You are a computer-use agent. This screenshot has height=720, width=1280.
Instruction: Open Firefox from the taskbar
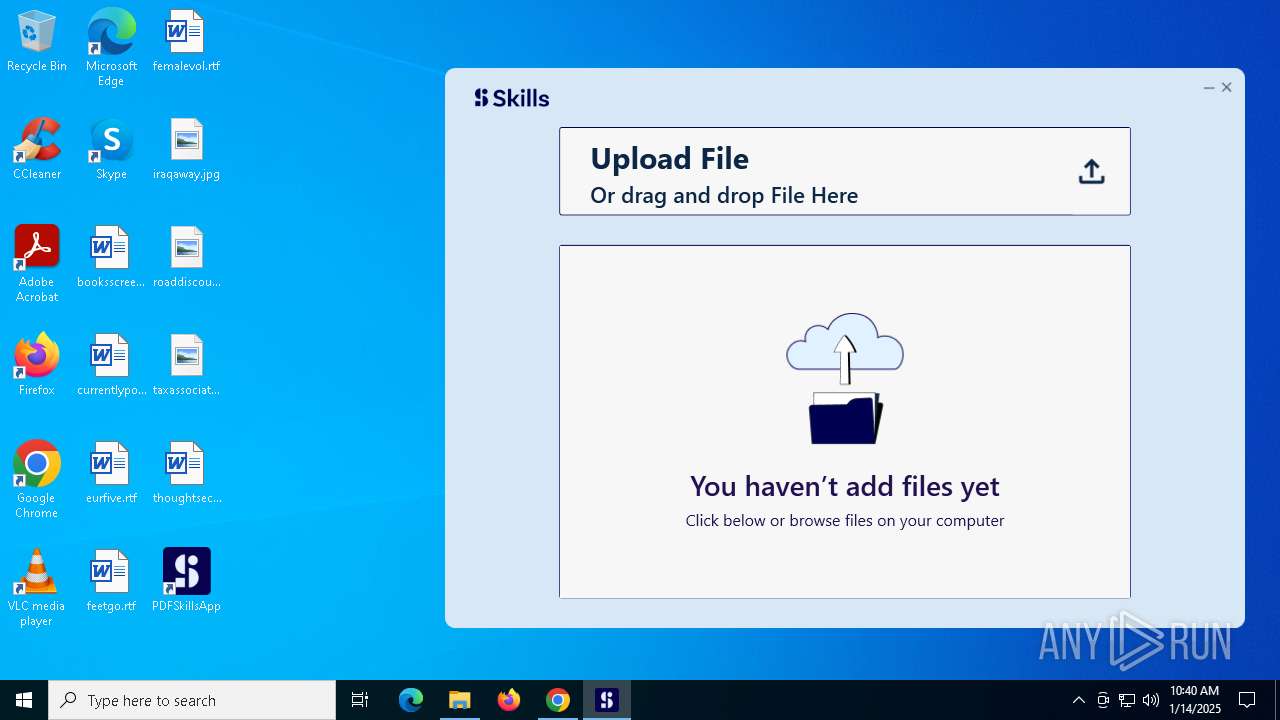[x=509, y=700]
